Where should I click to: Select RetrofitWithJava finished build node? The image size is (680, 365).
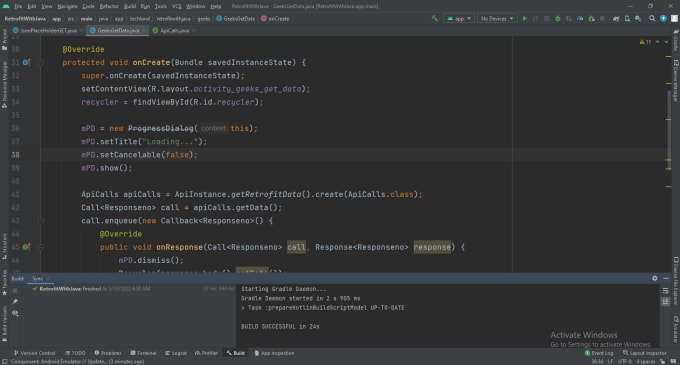point(91,289)
